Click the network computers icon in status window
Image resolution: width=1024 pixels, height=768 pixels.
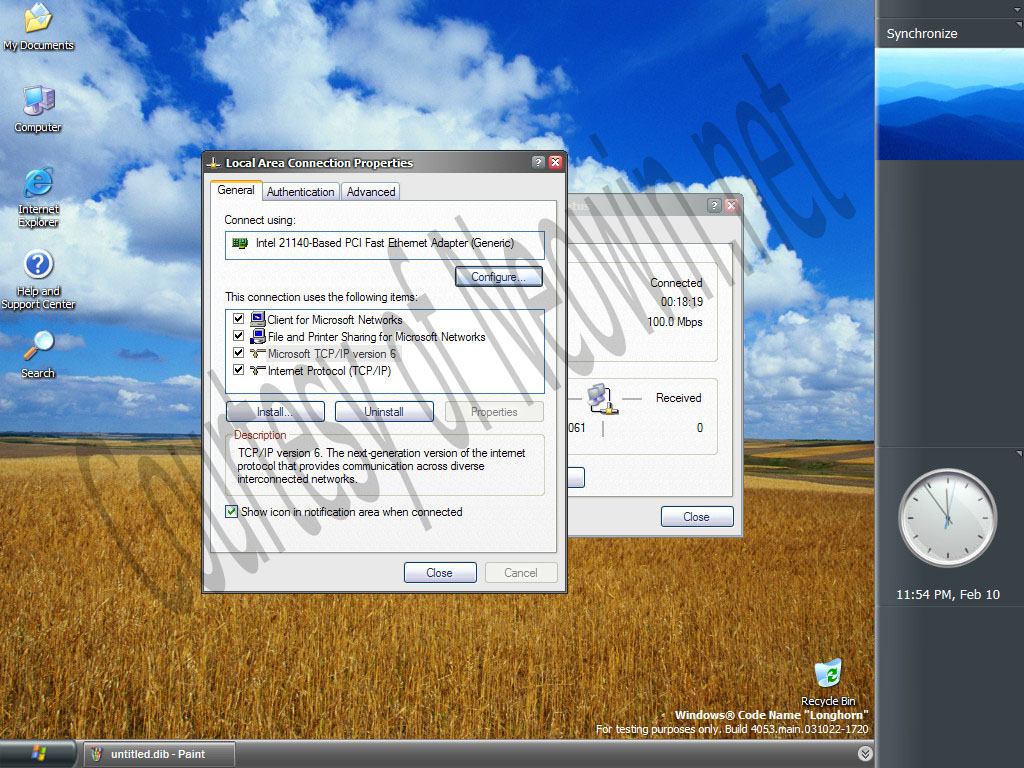[x=602, y=399]
